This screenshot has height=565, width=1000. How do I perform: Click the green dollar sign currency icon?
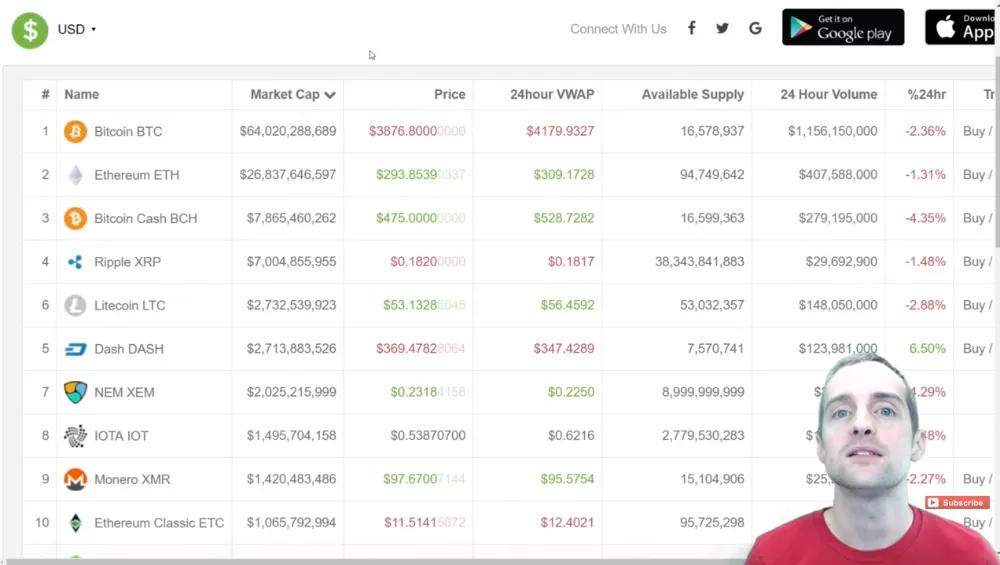pos(29,30)
